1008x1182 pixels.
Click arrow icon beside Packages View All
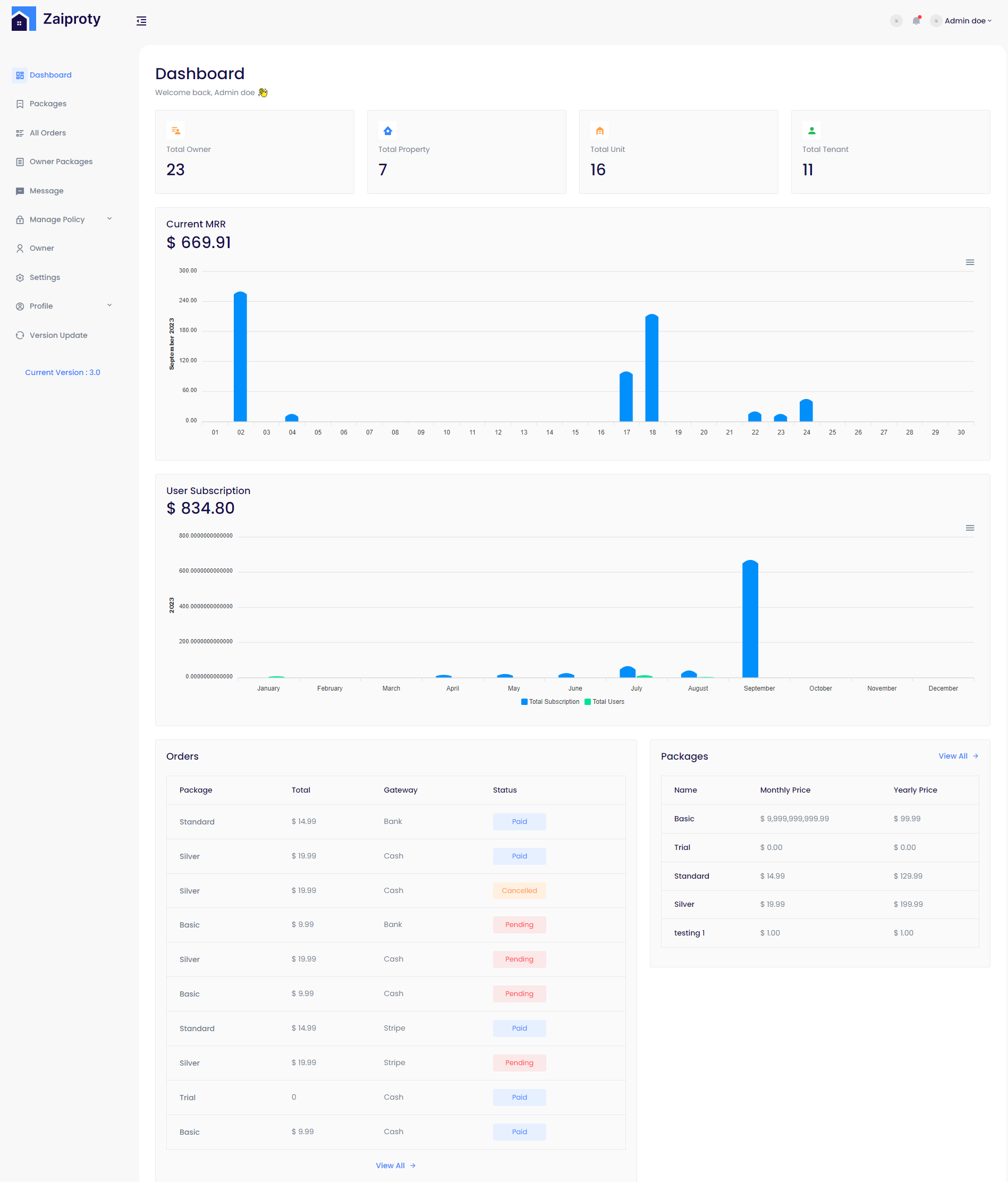point(976,756)
